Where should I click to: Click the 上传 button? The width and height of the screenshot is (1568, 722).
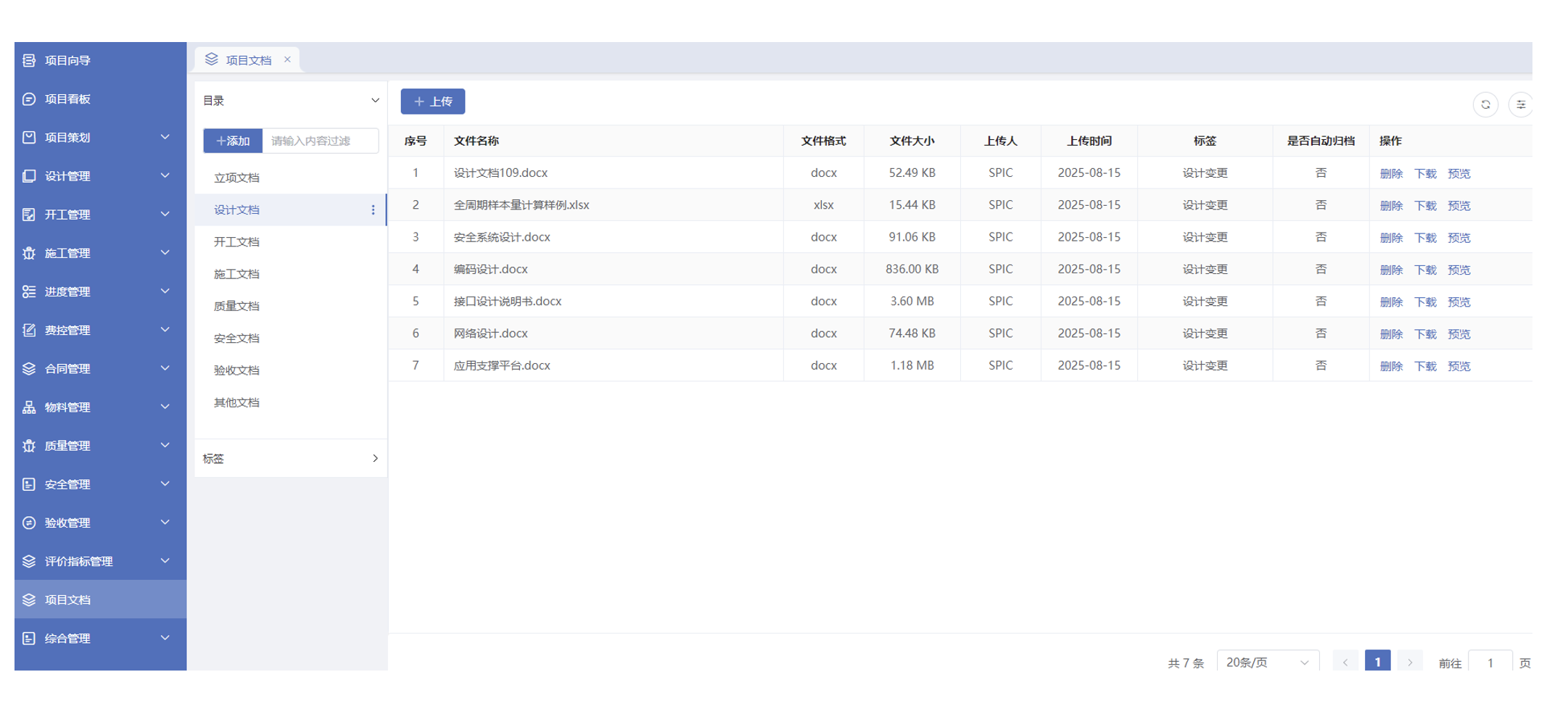[432, 101]
